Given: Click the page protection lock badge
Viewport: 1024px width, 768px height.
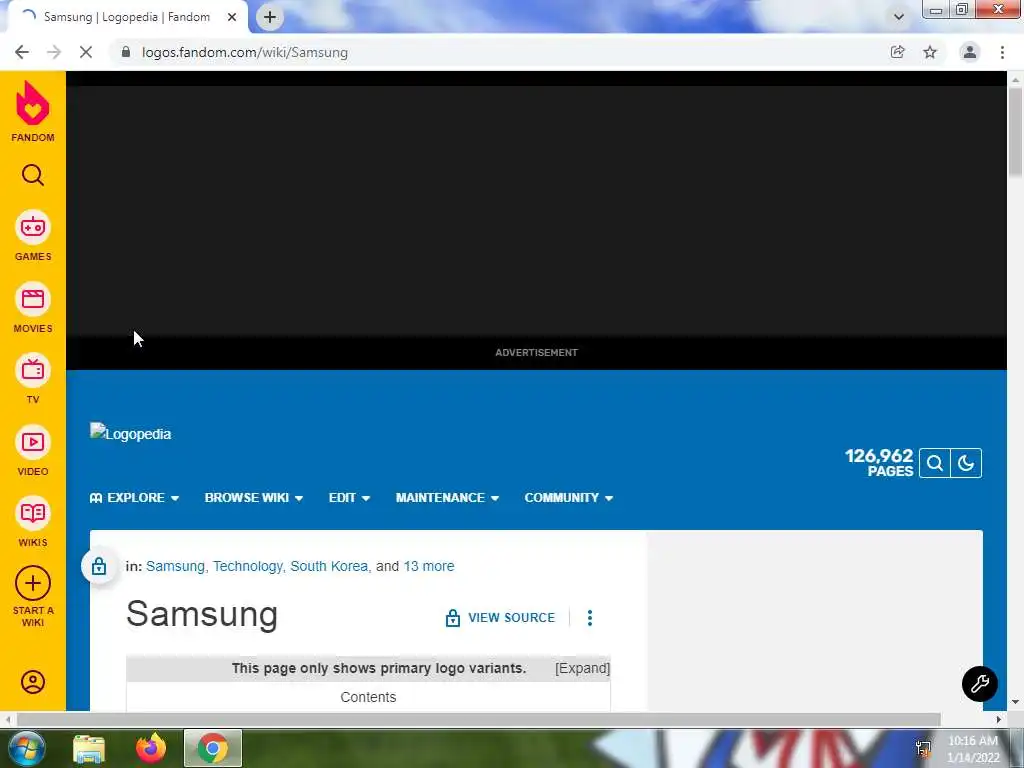Looking at the screenshot, I should click(99, 566).
